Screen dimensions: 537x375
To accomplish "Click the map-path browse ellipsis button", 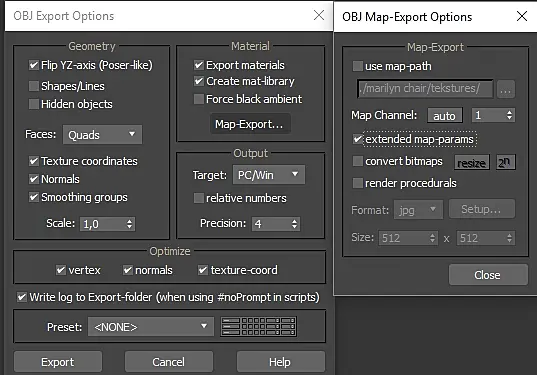I will [506, 89].
